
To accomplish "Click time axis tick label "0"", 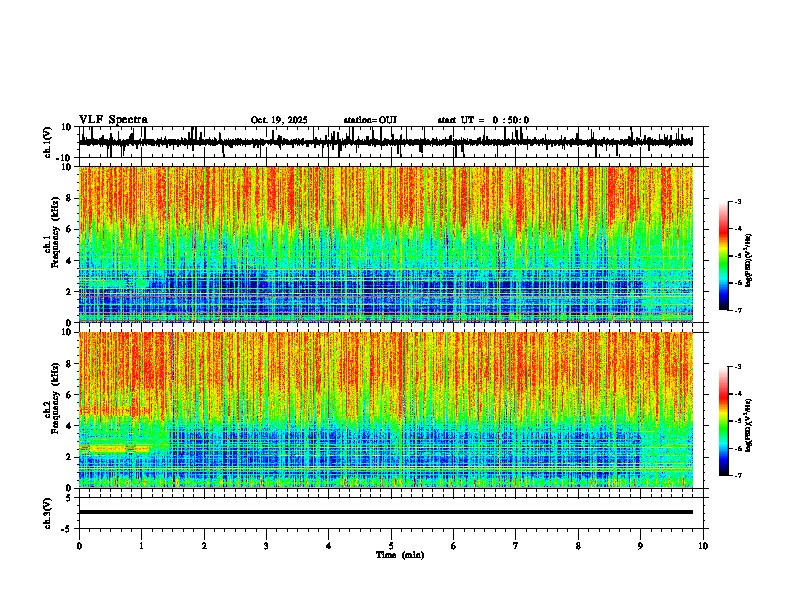I will (x=79, y=546).
